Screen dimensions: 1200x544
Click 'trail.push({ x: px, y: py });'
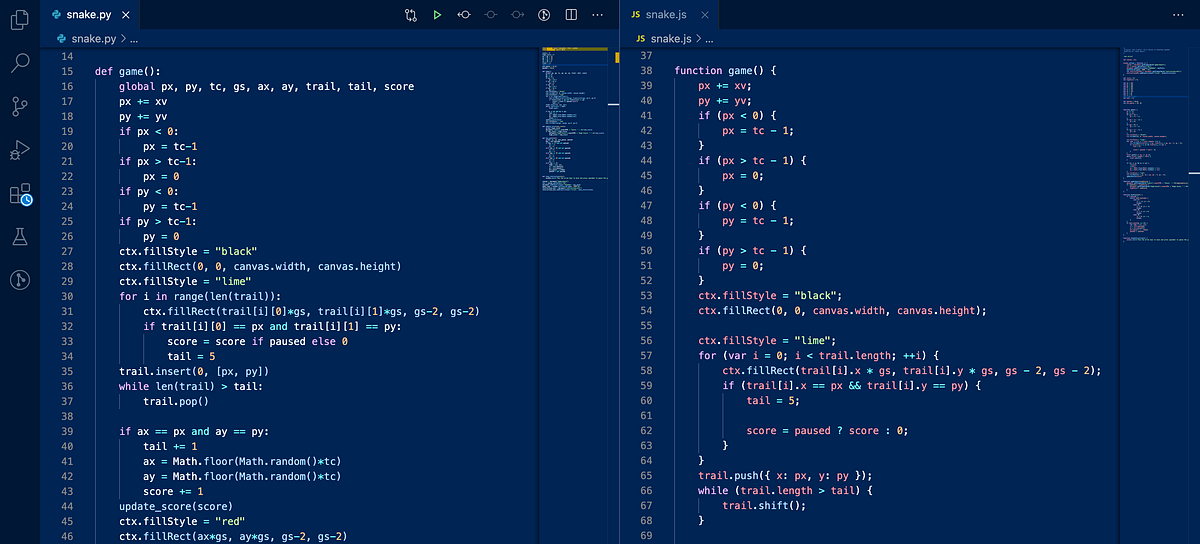(785, 475)
